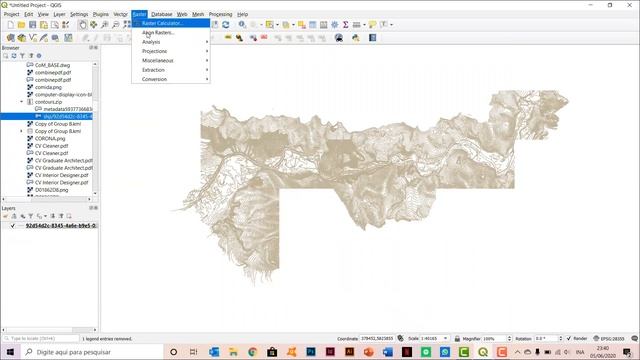Click the Map Tips icon

(372, 25)
